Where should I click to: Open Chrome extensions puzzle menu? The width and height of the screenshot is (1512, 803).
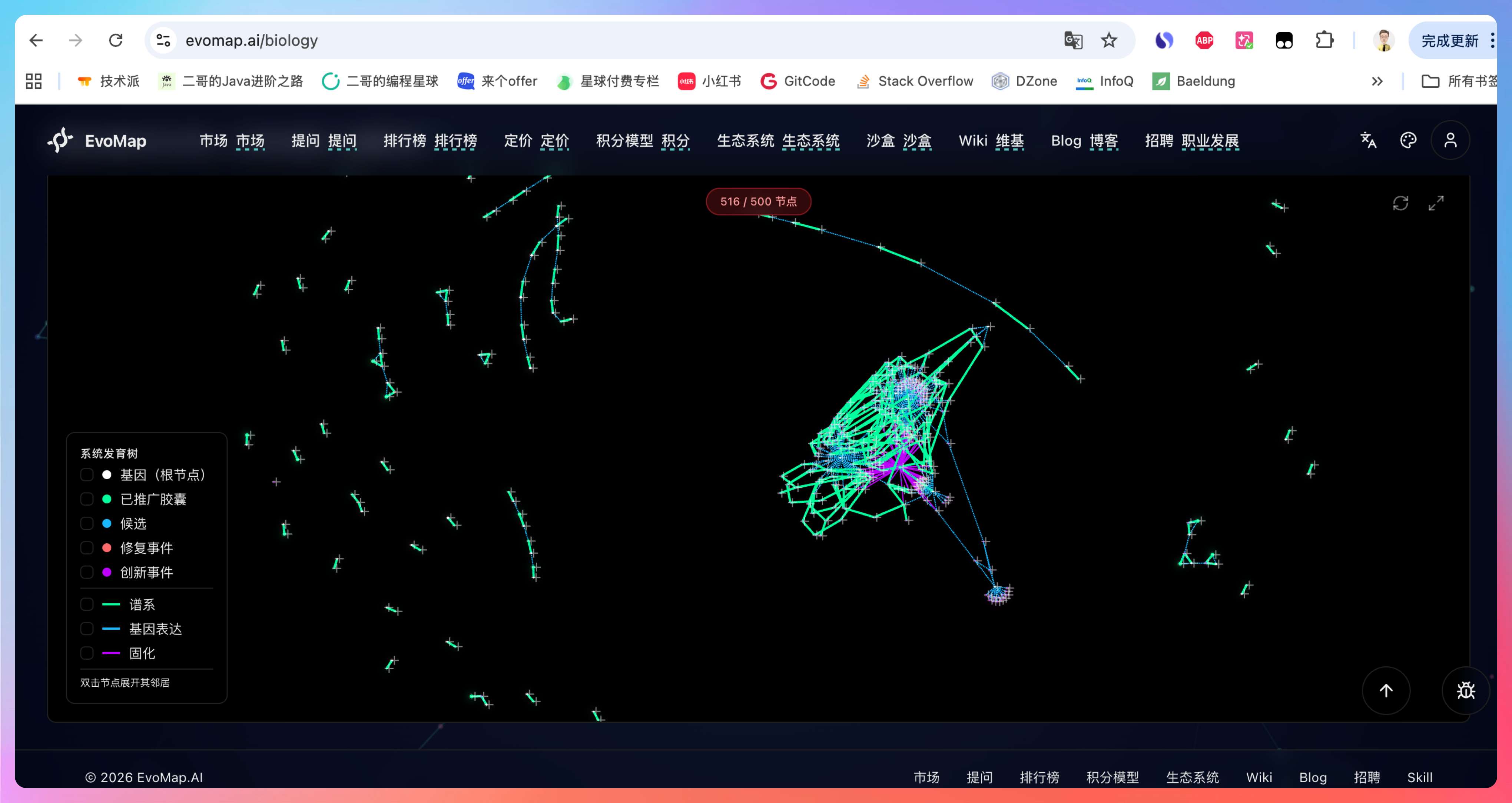1324,40
